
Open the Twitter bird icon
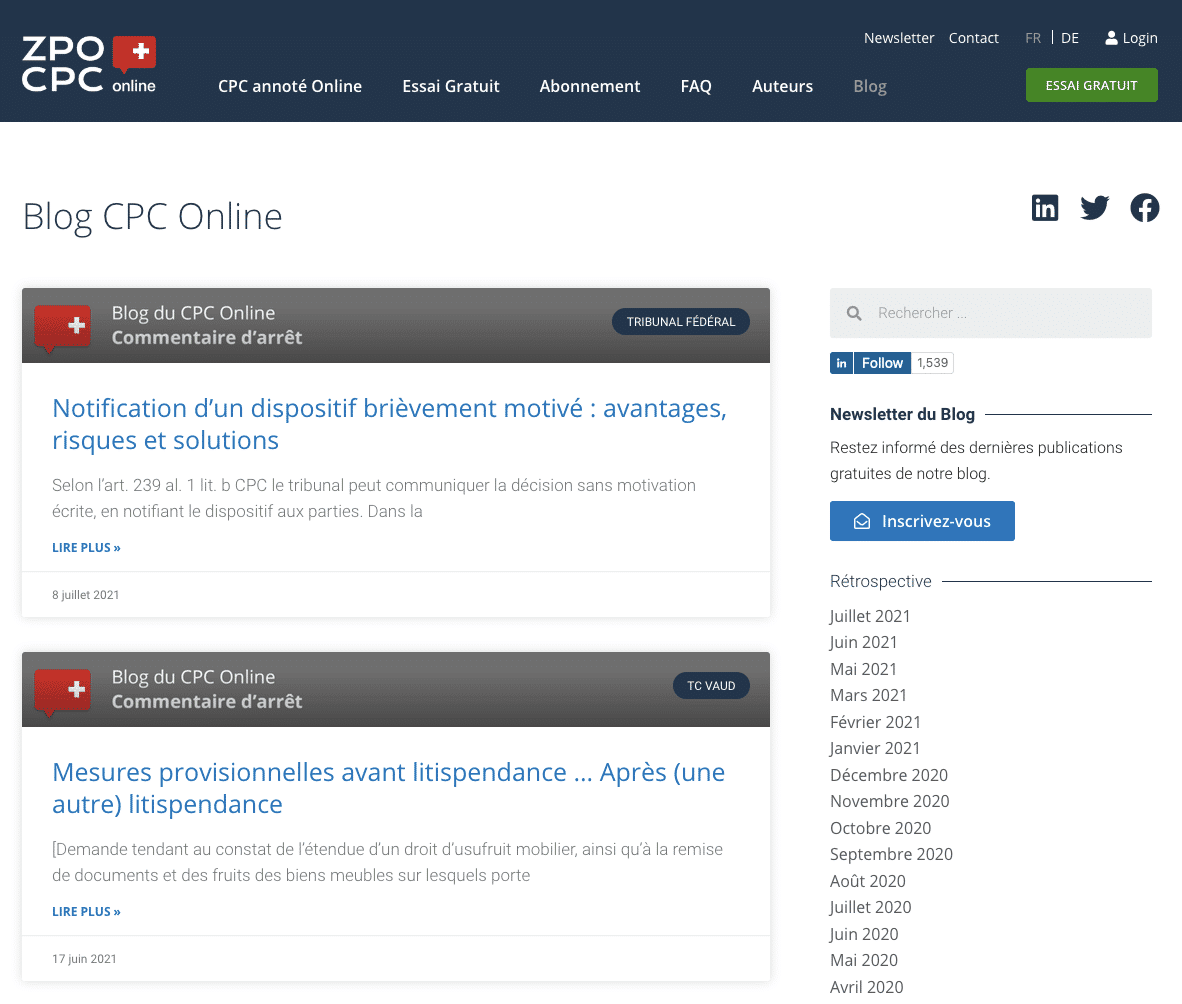(1095, 207)
